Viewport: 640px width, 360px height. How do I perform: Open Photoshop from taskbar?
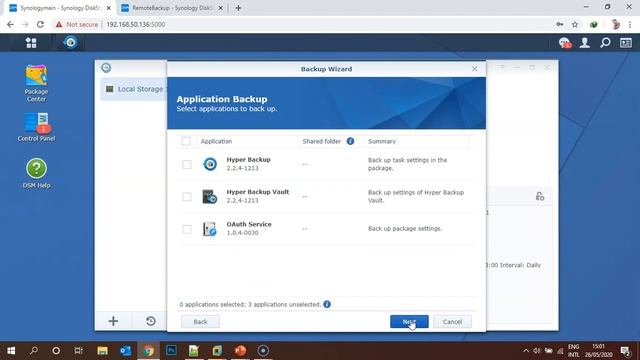171,351
